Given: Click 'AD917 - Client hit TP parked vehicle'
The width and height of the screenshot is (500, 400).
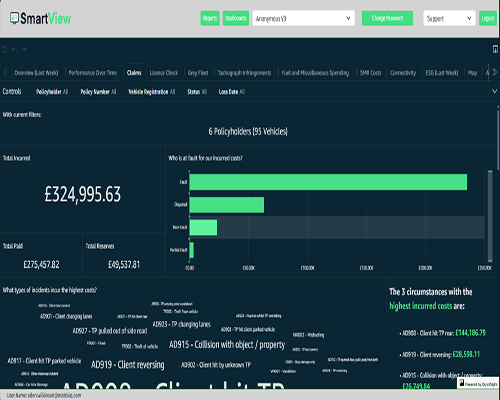Looking at the screenshot, I should [x=44, y=361].
